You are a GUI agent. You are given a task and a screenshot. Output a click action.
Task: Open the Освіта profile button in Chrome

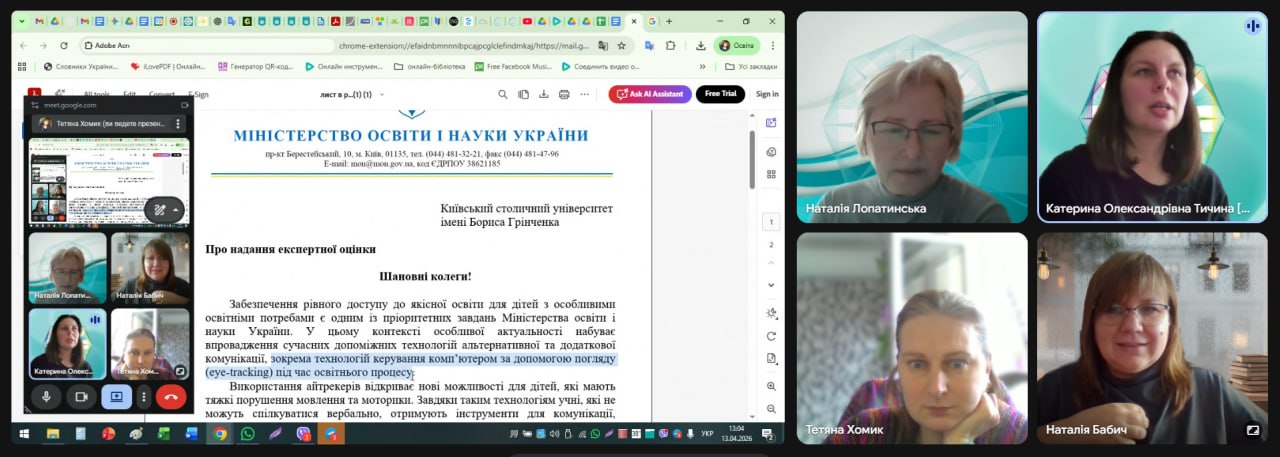737,45
